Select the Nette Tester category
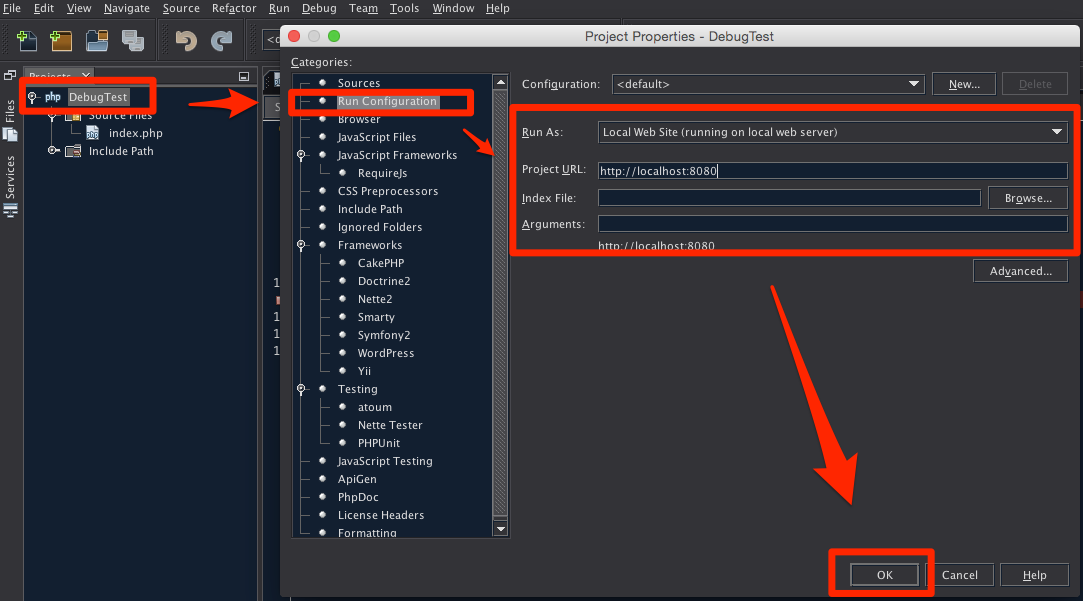The height and width of the screenshot is (601, 1083). 390,425
